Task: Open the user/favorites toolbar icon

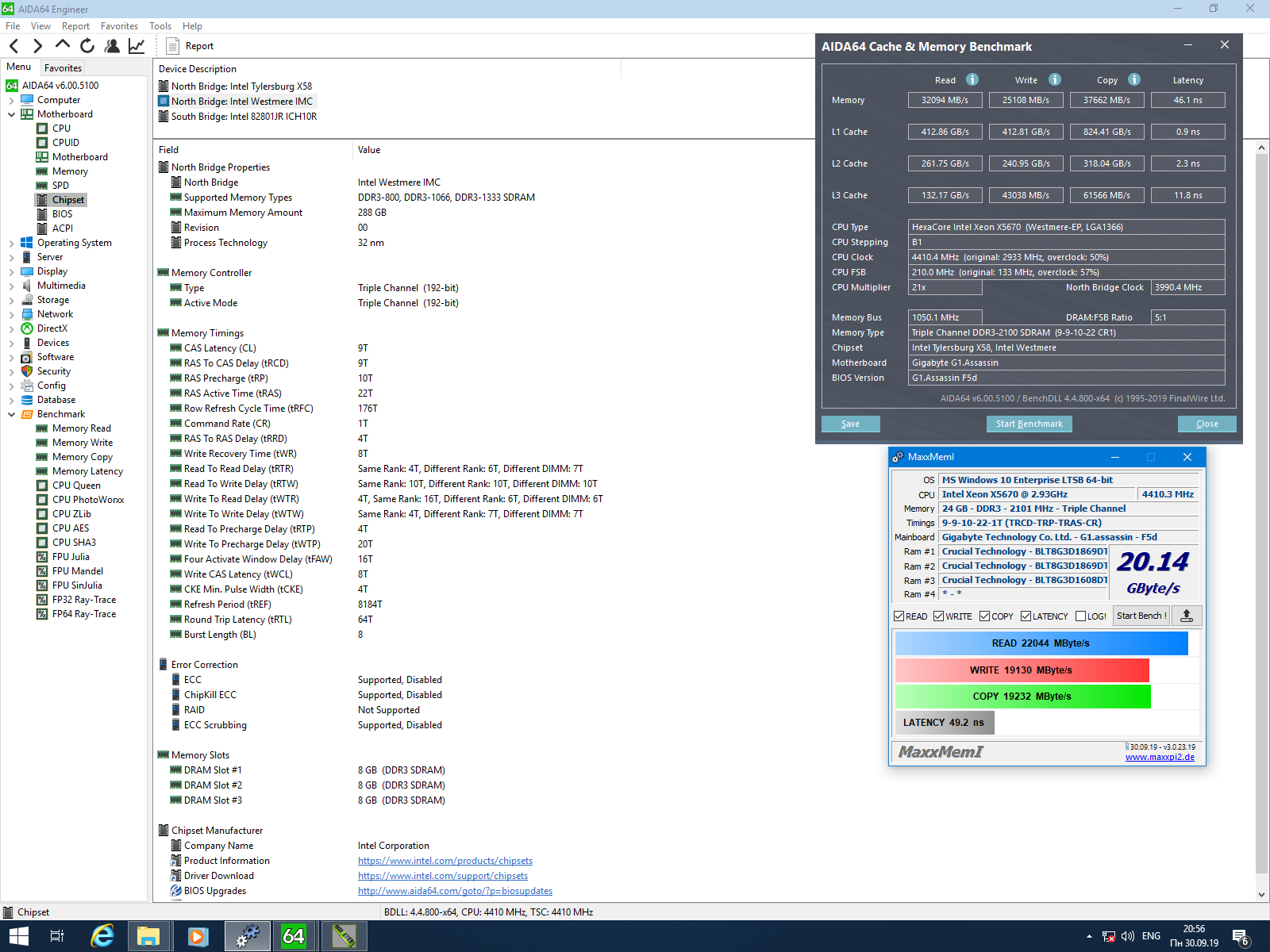Action: click(112, 46)
